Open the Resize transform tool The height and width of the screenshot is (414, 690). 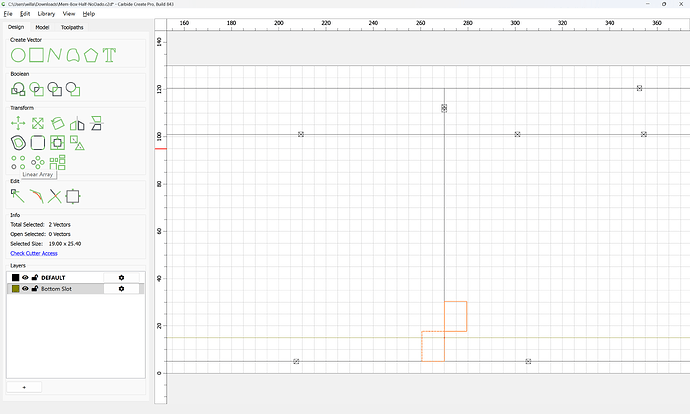38,123
